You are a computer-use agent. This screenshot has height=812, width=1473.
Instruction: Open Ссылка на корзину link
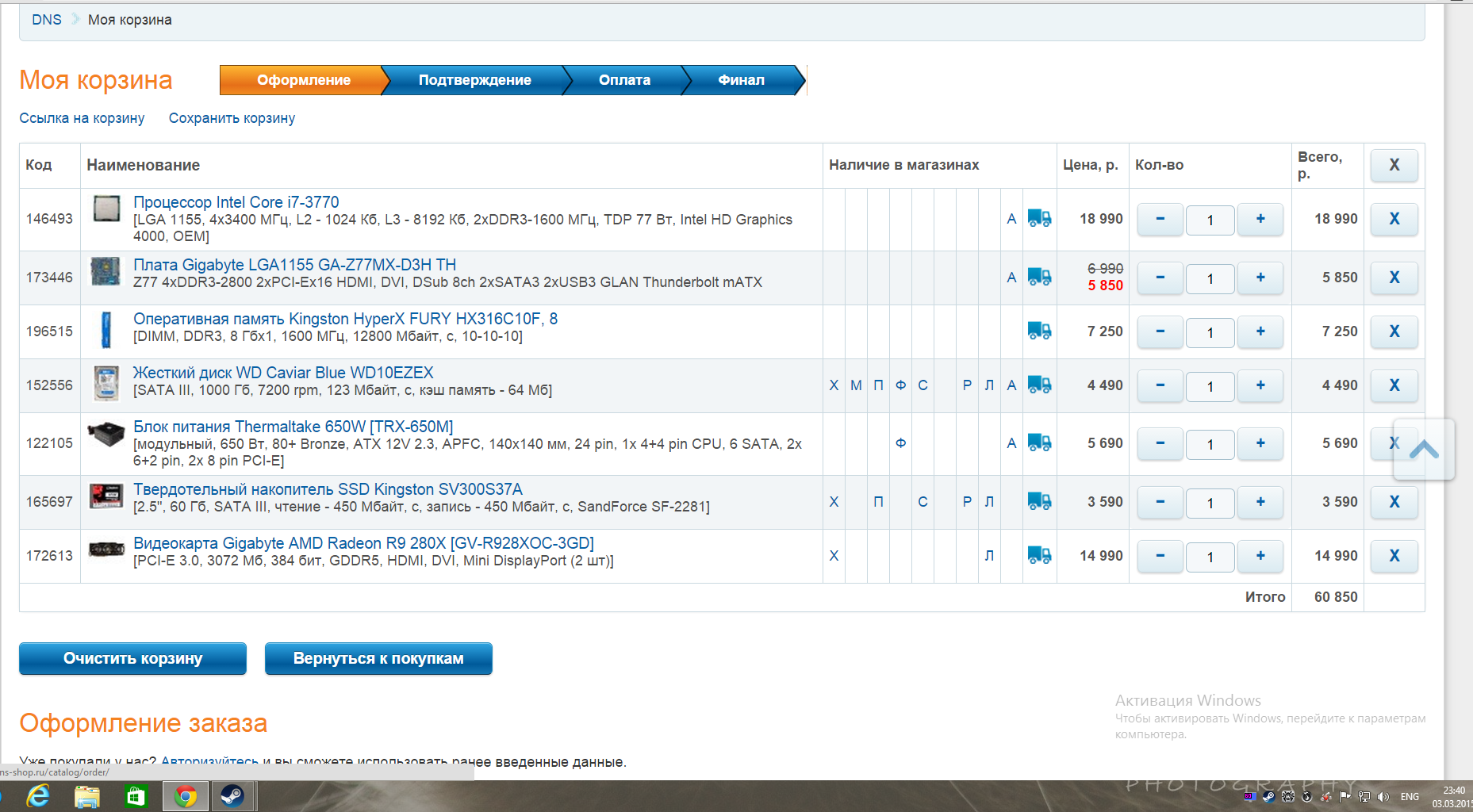pyautogui.click(x=82, y=118)
